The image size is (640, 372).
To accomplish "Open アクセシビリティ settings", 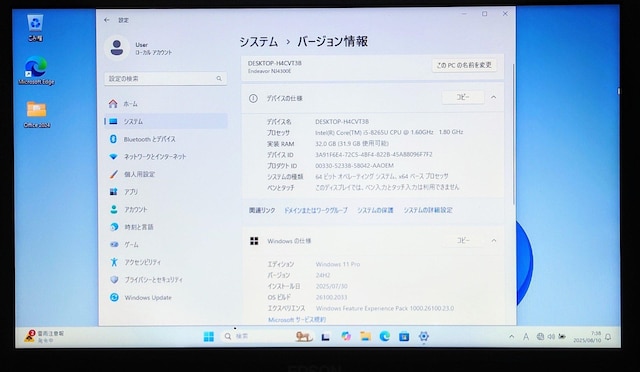I will click(x=165, y=262).
